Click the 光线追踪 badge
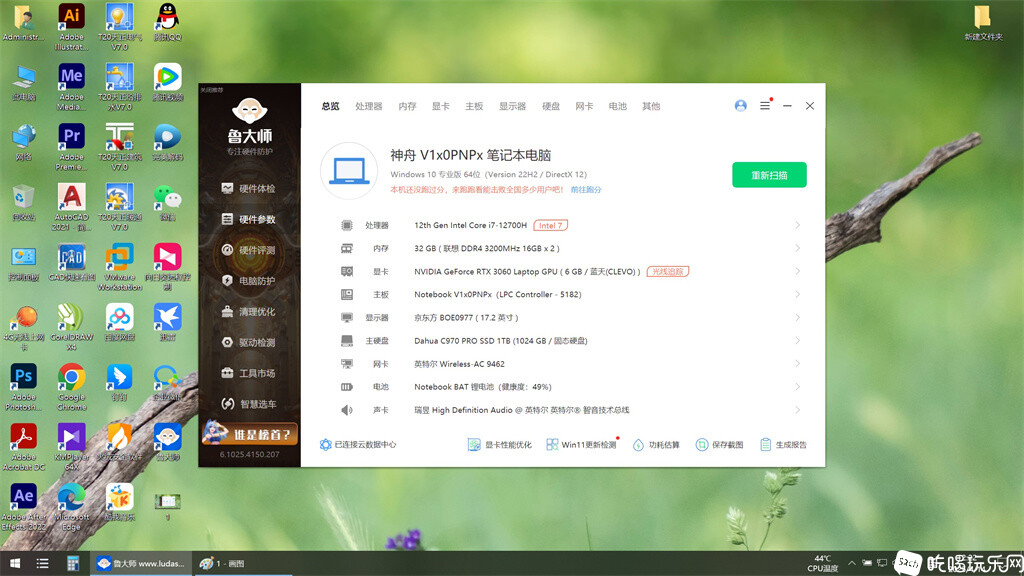The height and width of the screenshot is (576, 1024). [667, 272]
